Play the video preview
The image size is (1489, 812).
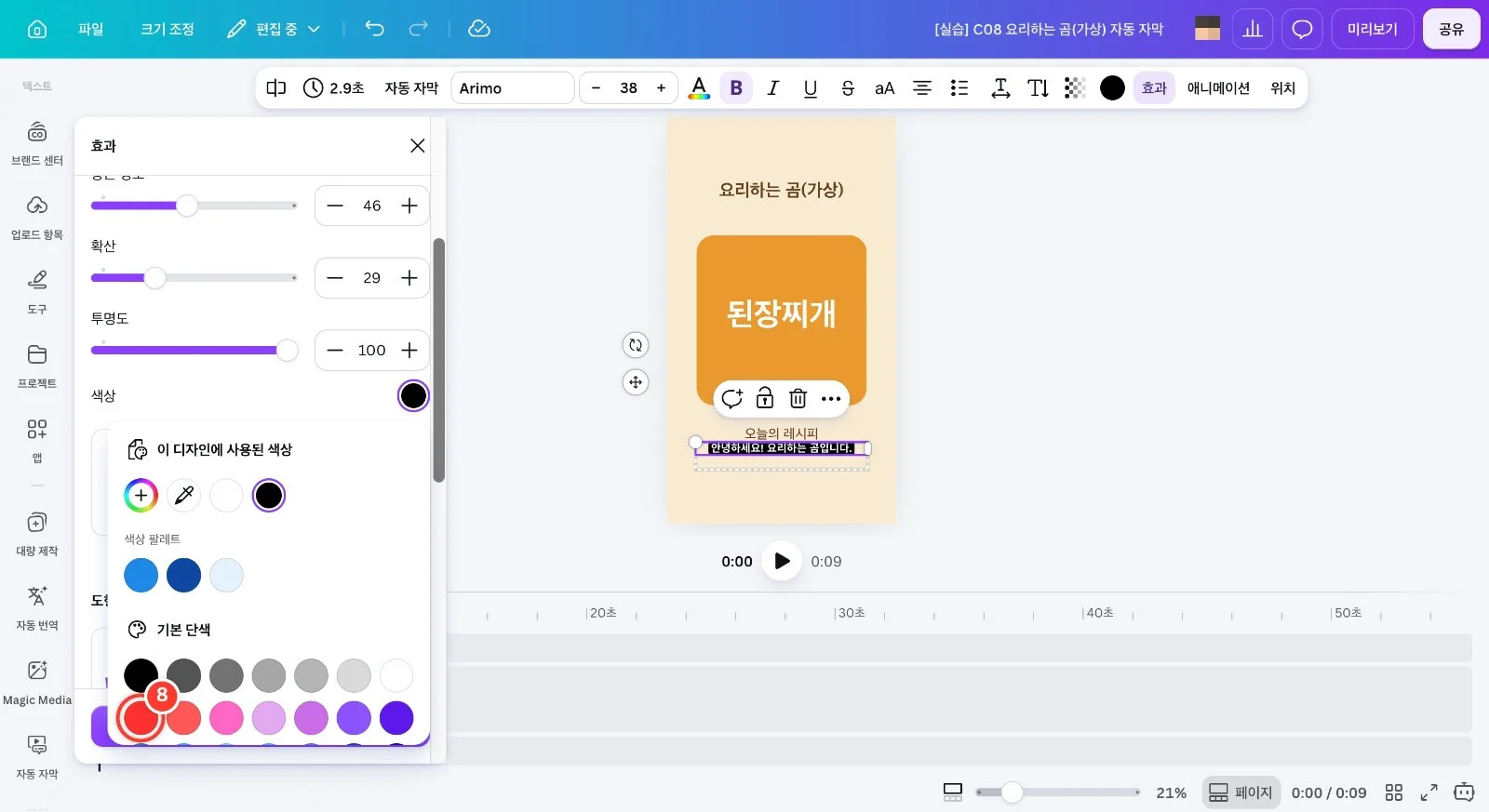[782, 561]
